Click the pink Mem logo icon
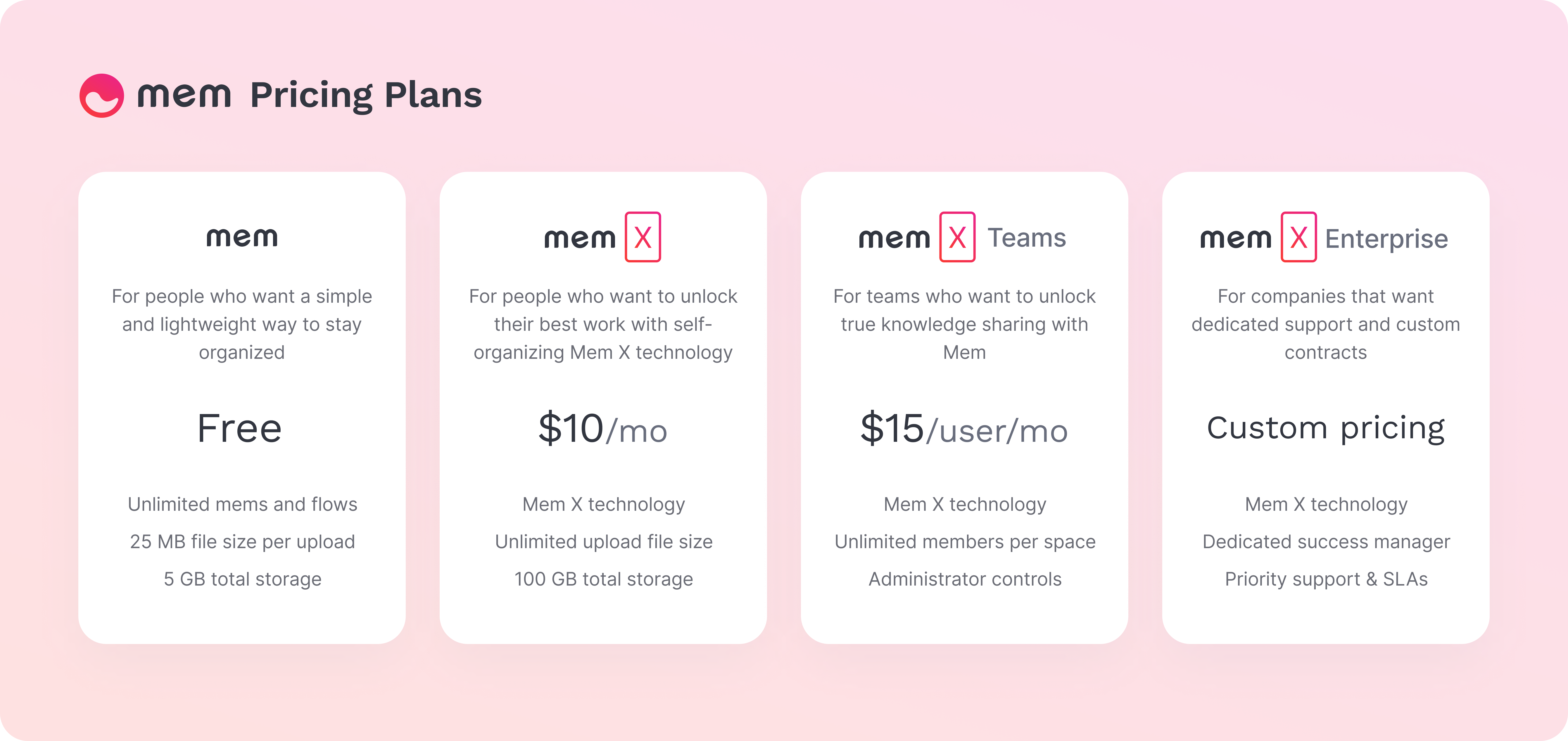The height and width of the screenshot is (741, 1568). (102, 96)
